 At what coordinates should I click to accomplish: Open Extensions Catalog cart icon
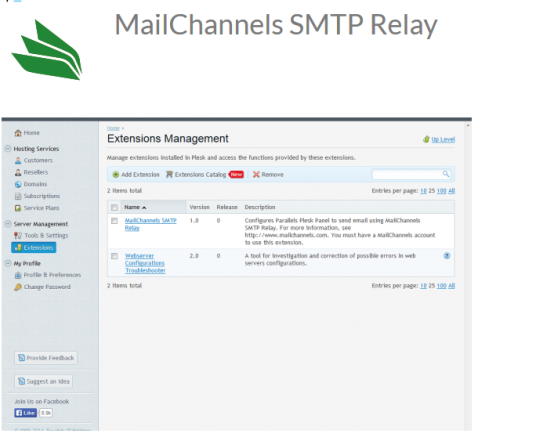169,174
